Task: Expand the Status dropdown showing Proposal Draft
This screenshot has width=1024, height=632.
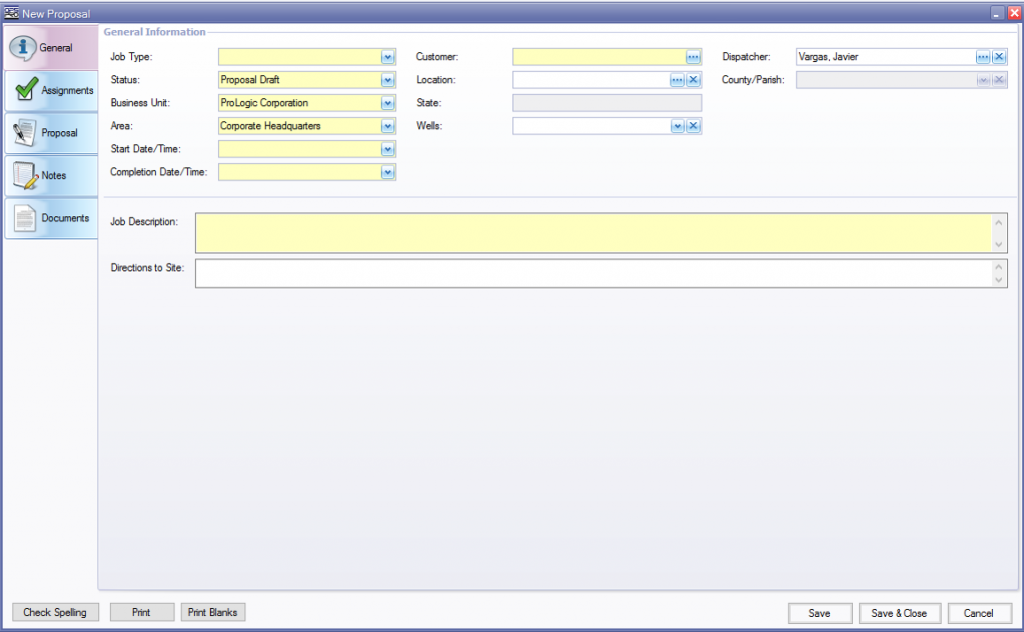Action: [x=388, y=79]
